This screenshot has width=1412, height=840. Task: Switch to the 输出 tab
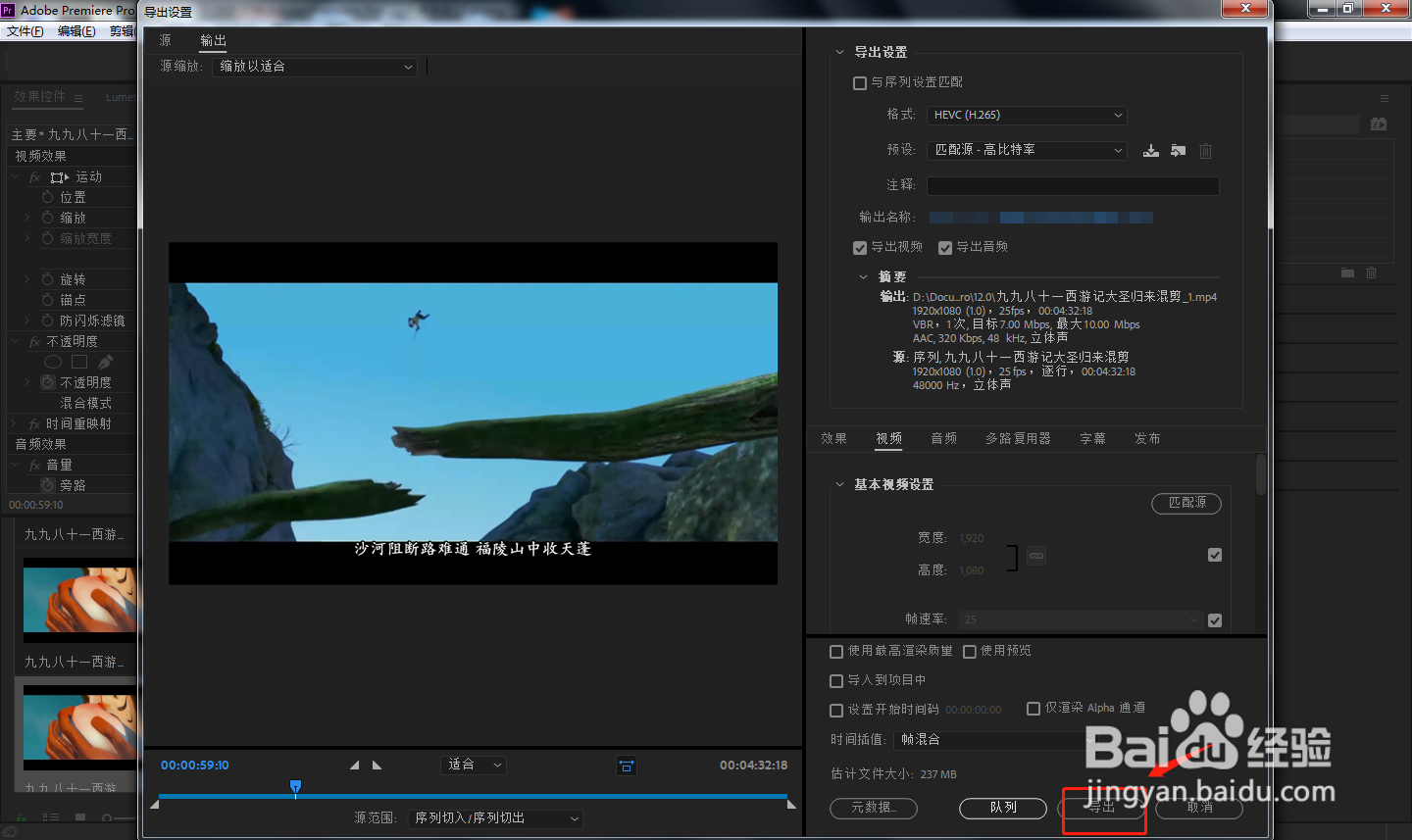213,40
